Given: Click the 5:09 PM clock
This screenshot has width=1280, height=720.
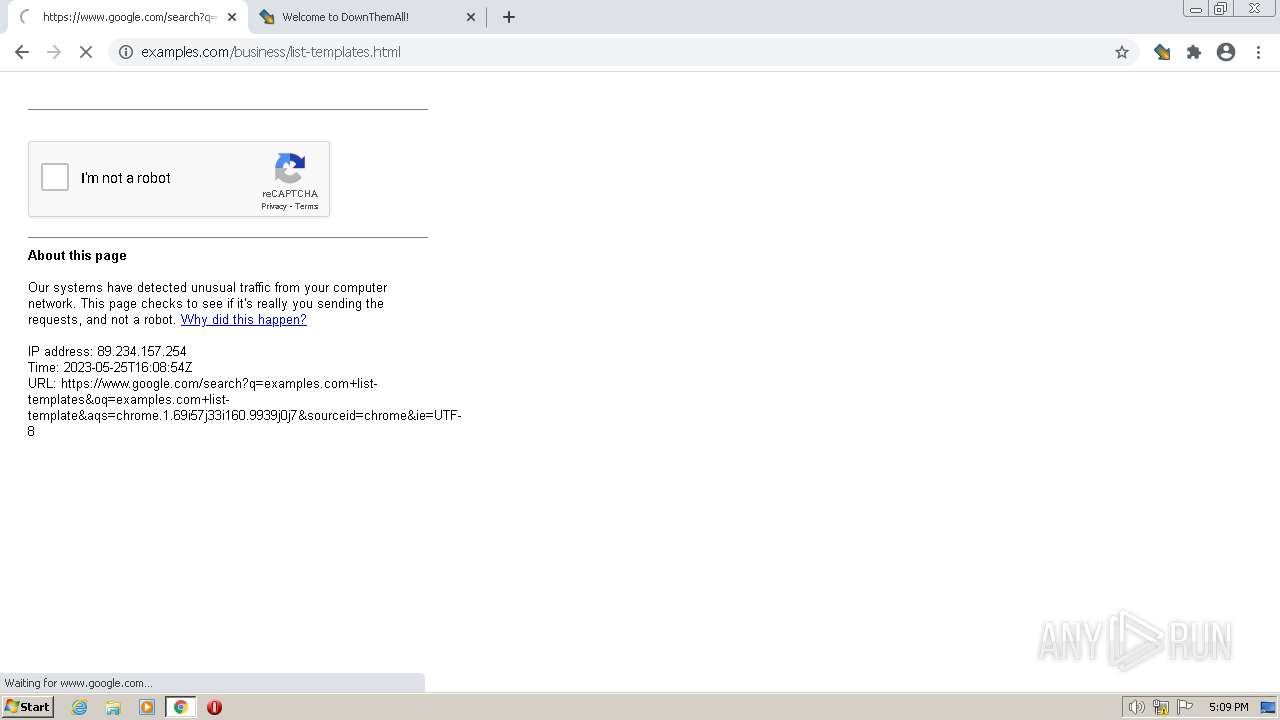Looking at the screenshot, I should click(x=1228, y=707).
